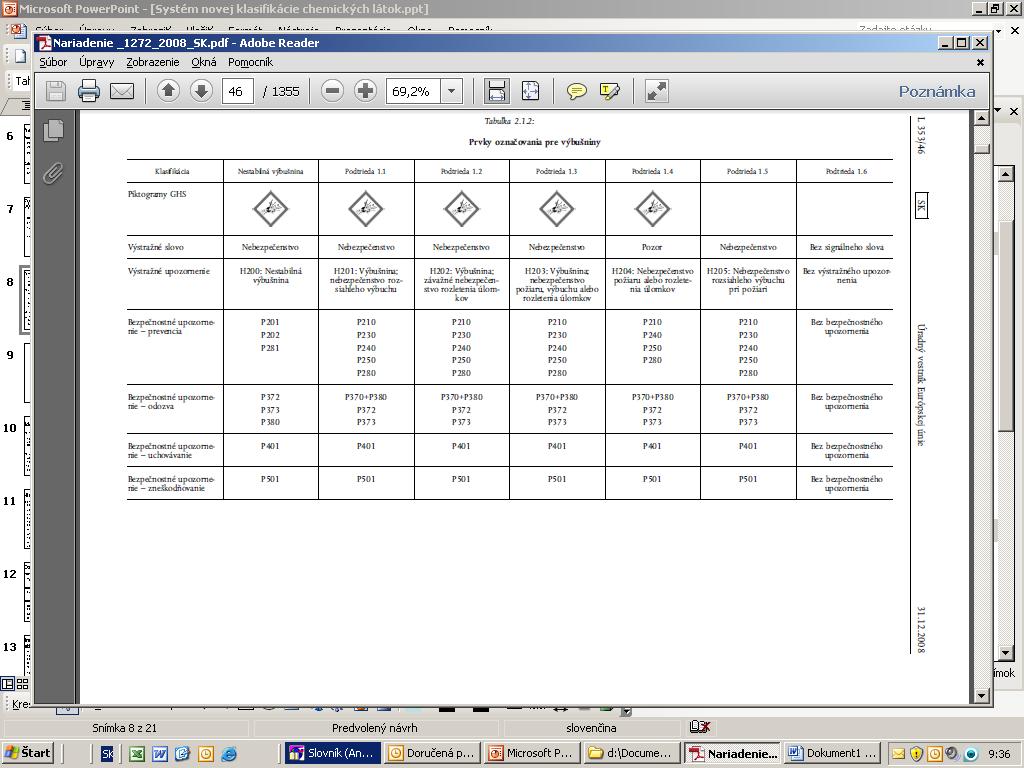The width and height of the screenshot is (1024, 768).
Task: Open the Štart menu
Action: pyautogui.click(x=27, y=753)
